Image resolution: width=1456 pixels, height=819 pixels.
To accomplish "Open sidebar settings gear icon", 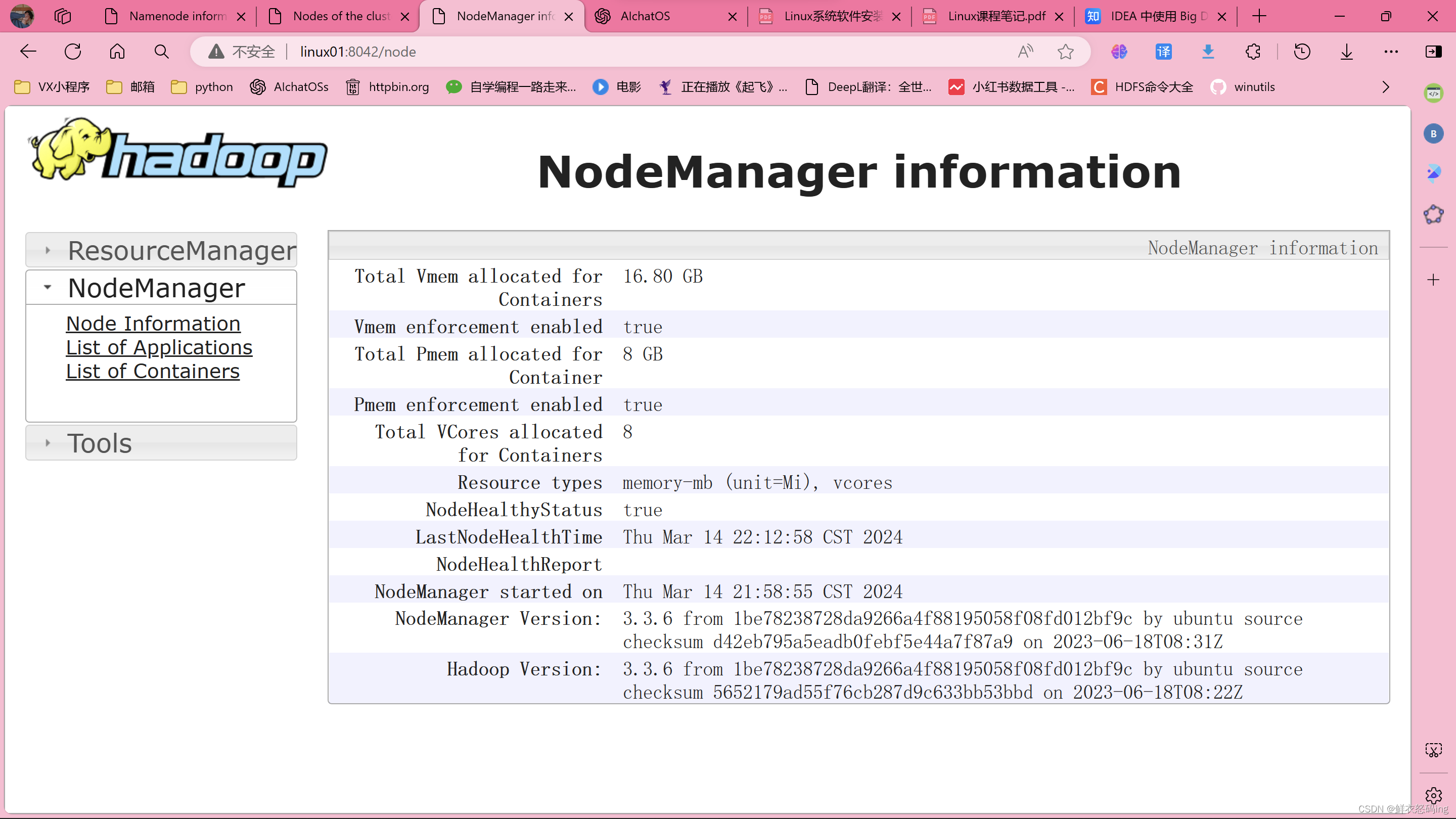I will coord(1433,795).
